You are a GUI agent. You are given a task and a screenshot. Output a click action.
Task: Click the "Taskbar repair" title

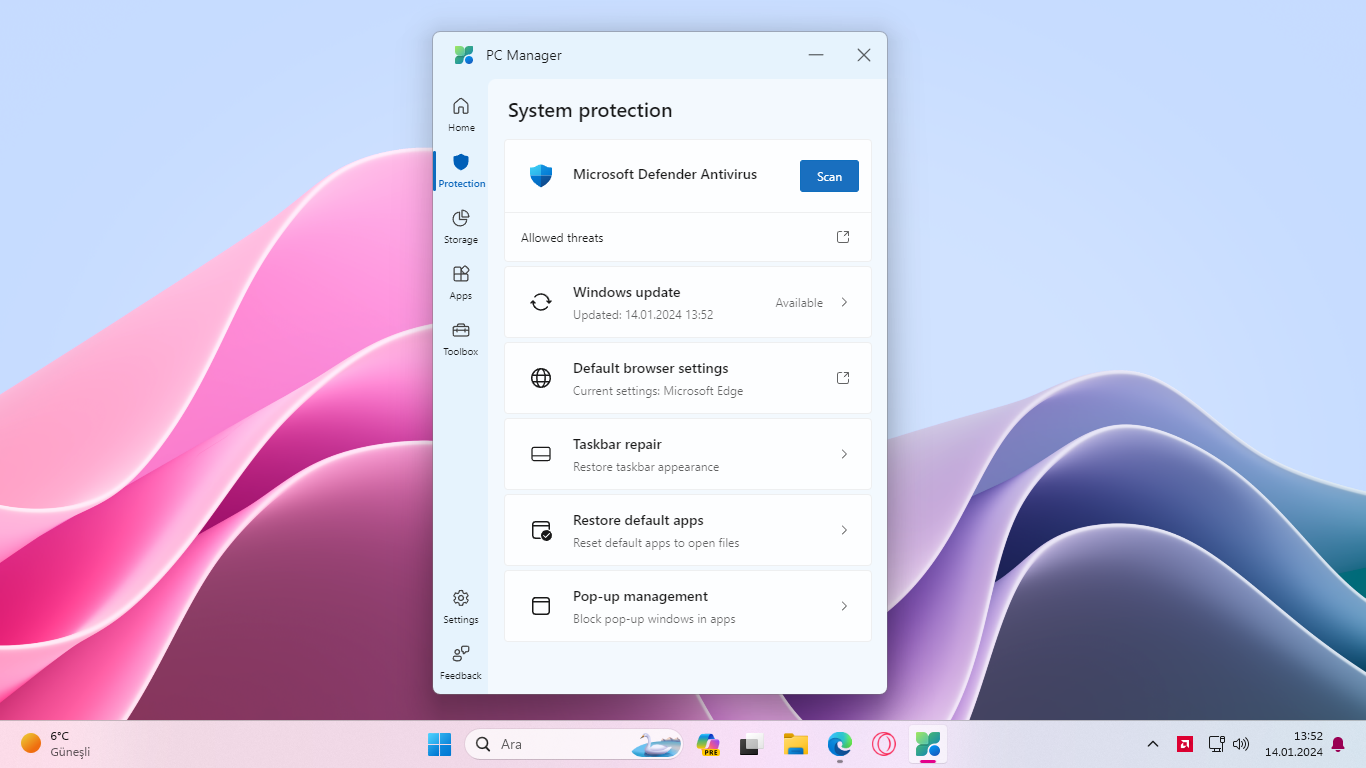617,444
